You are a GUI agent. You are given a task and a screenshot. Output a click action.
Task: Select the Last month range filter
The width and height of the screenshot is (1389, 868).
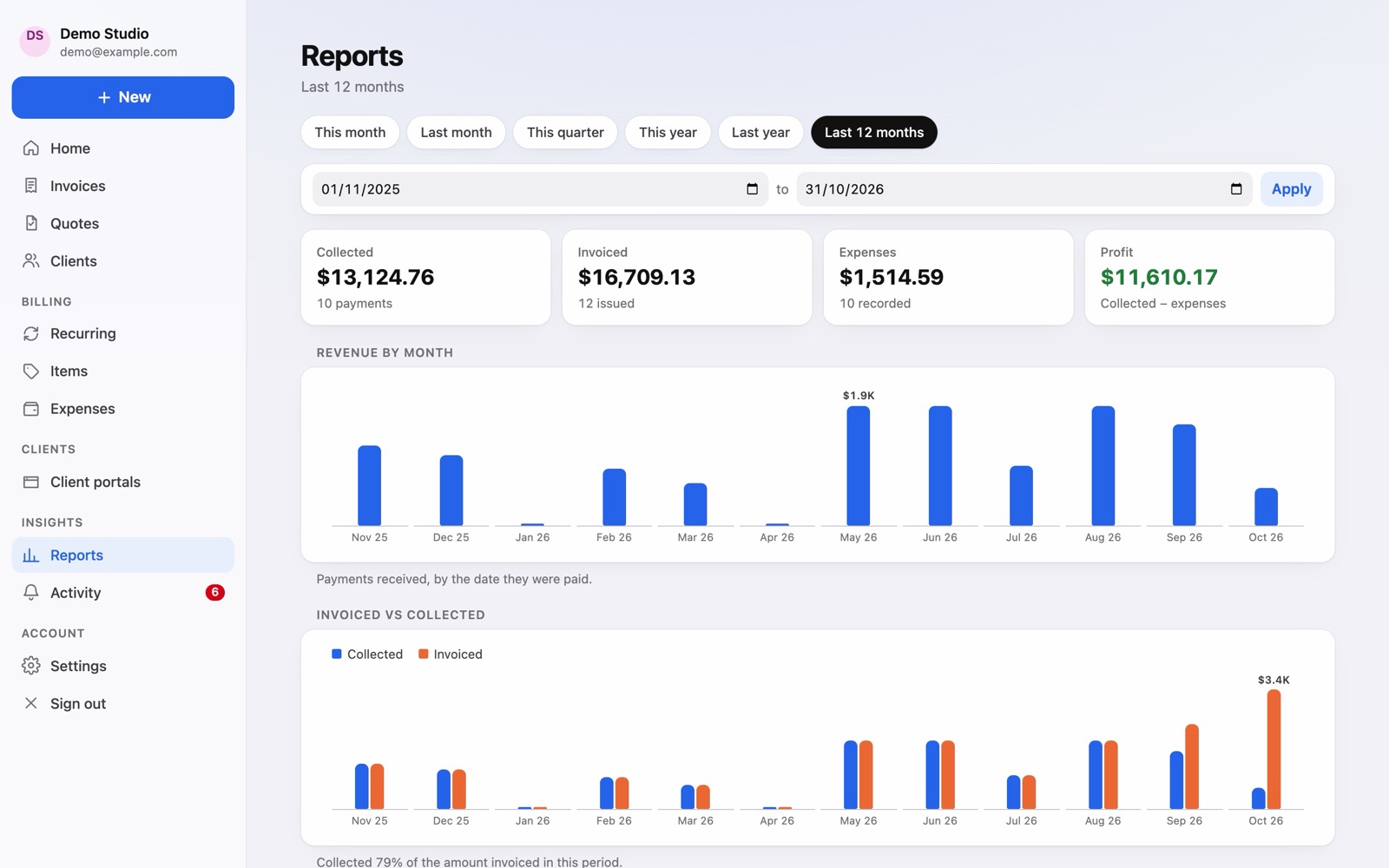pyautogui.click(x=456, y=132)
